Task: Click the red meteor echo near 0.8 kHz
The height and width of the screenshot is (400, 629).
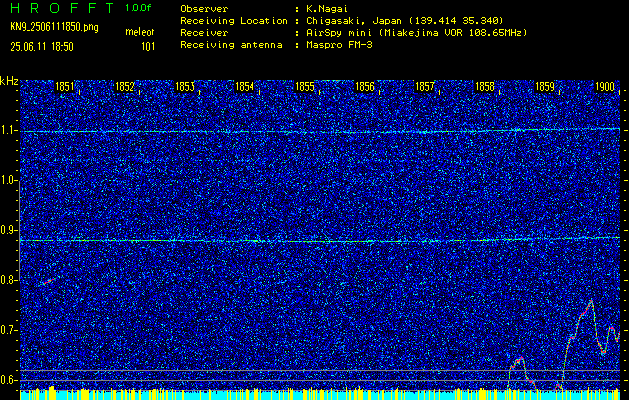Action: (49, 281)
